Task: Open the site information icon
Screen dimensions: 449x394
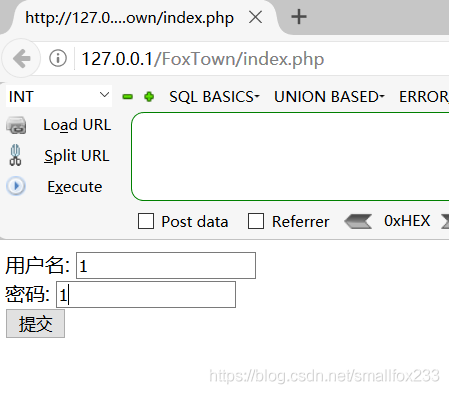Action: click(58, 59)
